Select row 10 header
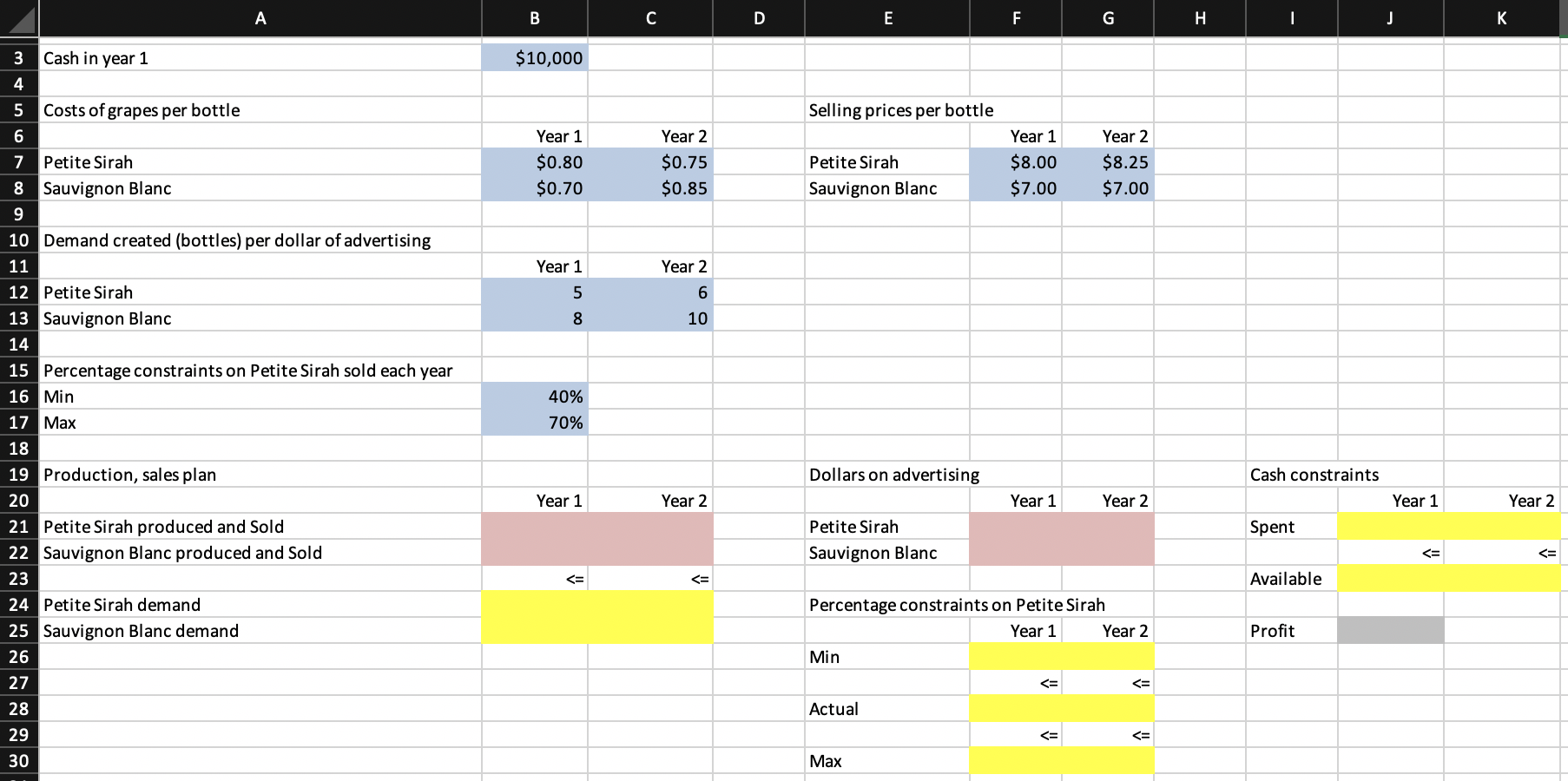This screenshot has width=1568, height=781. (18, 240)
